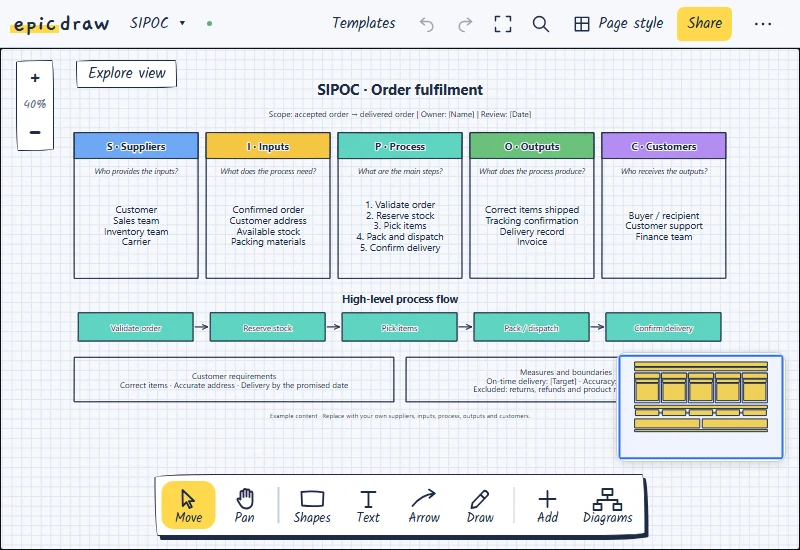800x550 pixels.
Task: Open Page style settings
Action: [618, 23]
